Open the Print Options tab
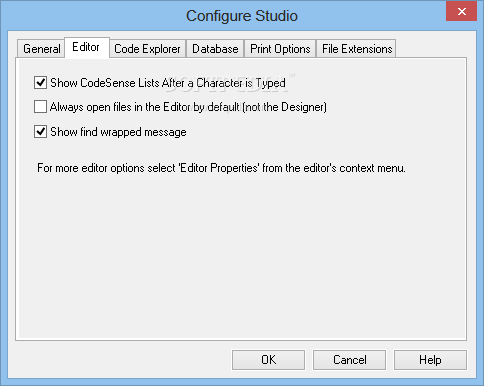 tap(280, 49)
